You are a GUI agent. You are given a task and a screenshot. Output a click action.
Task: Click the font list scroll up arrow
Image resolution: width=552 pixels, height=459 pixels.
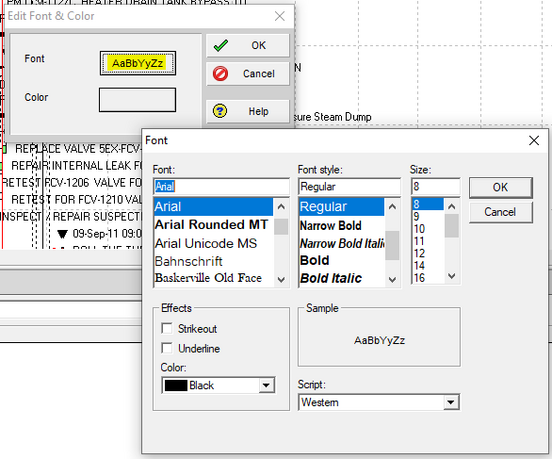coord(281,207)
